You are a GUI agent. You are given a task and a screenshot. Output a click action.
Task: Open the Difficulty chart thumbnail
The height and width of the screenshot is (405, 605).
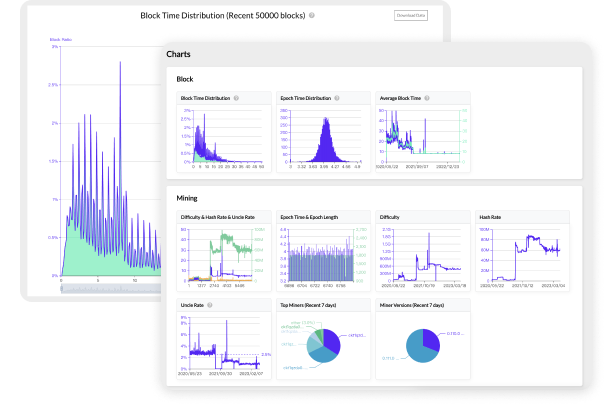422,253
